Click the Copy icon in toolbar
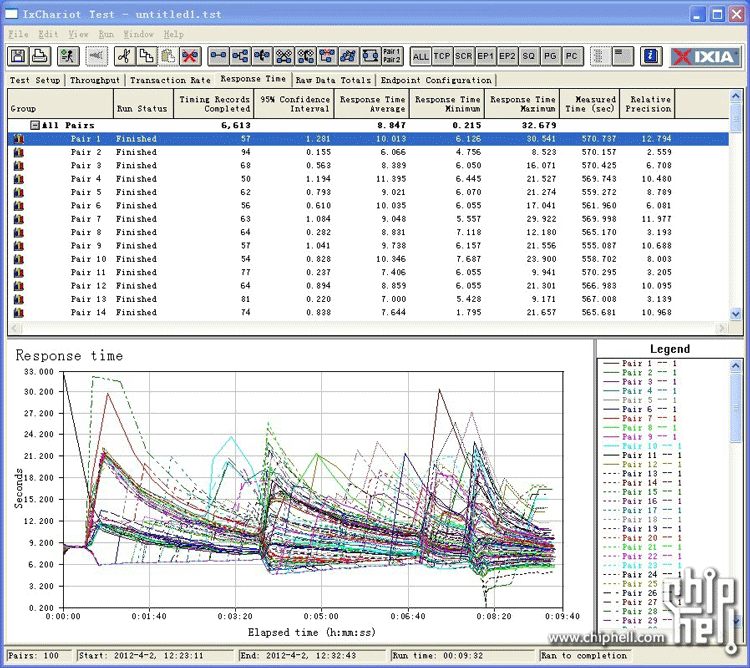The image size is (750, 668). [146, 56]
